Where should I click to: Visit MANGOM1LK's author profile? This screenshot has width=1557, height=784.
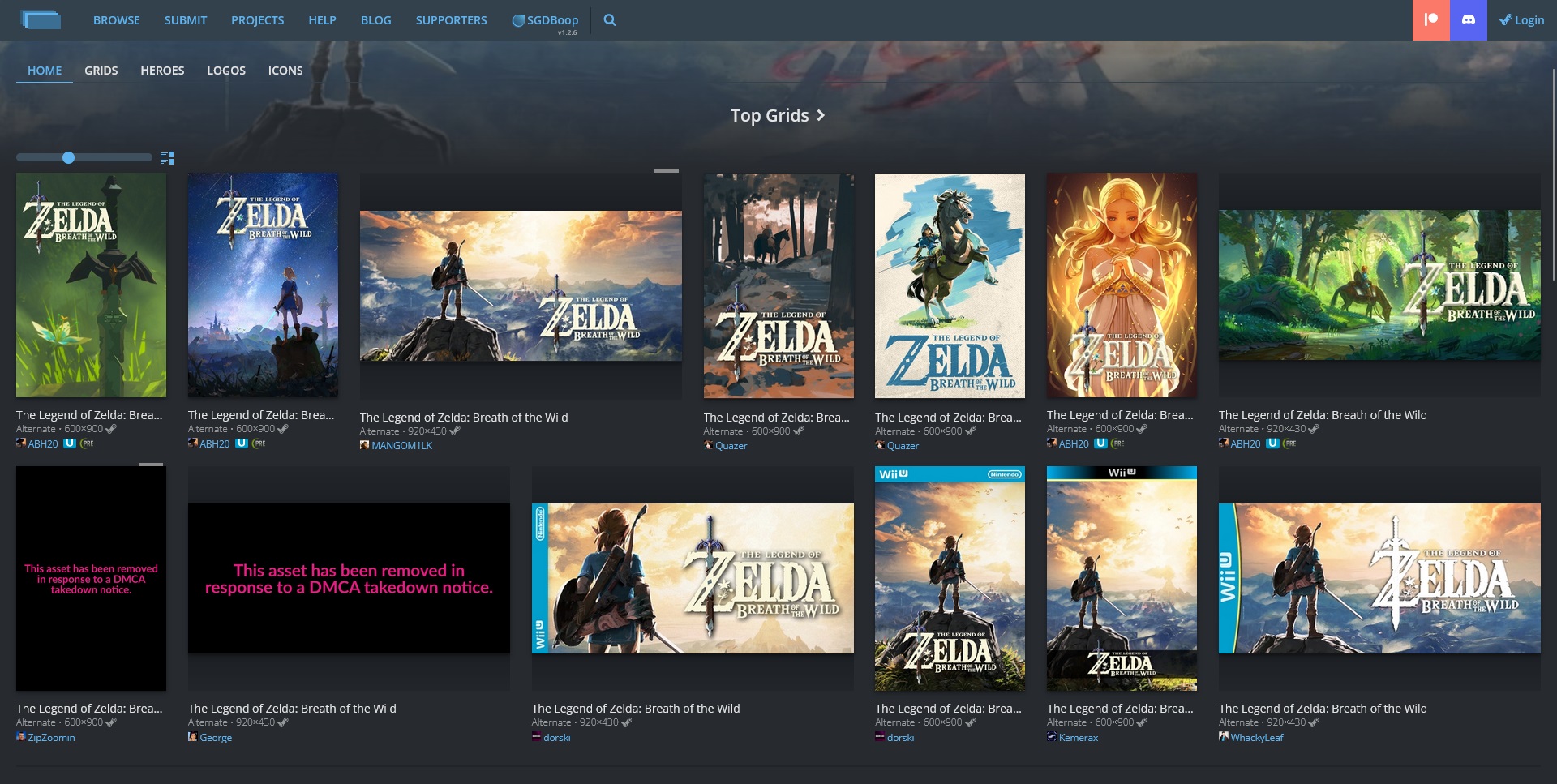[x=401, y=445]
